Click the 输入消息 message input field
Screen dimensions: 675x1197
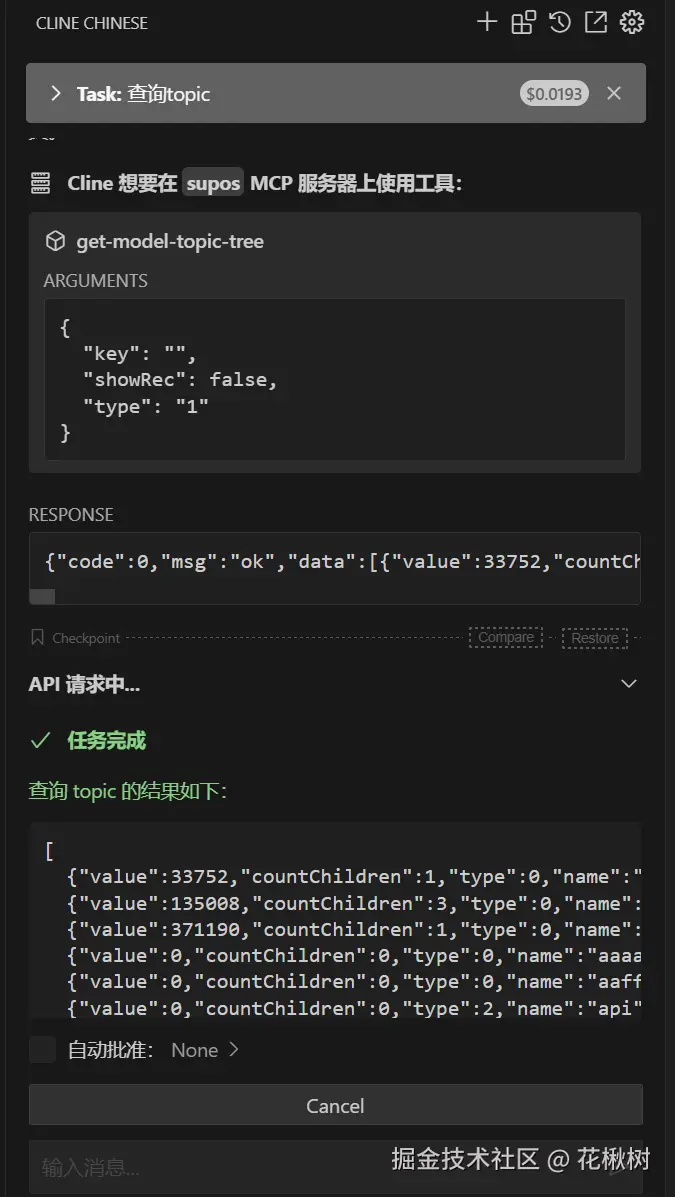tap(200, 1166)
